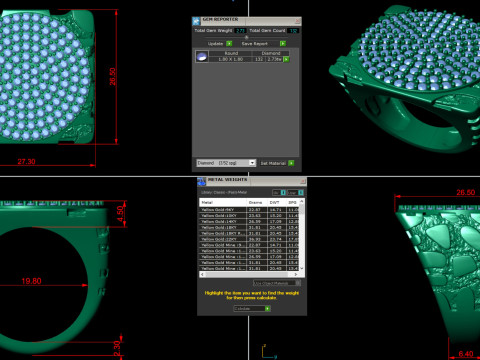Click the Total Gem Count value field
Viewport: 480px width, 360px height.
click(x=293, y=31)
